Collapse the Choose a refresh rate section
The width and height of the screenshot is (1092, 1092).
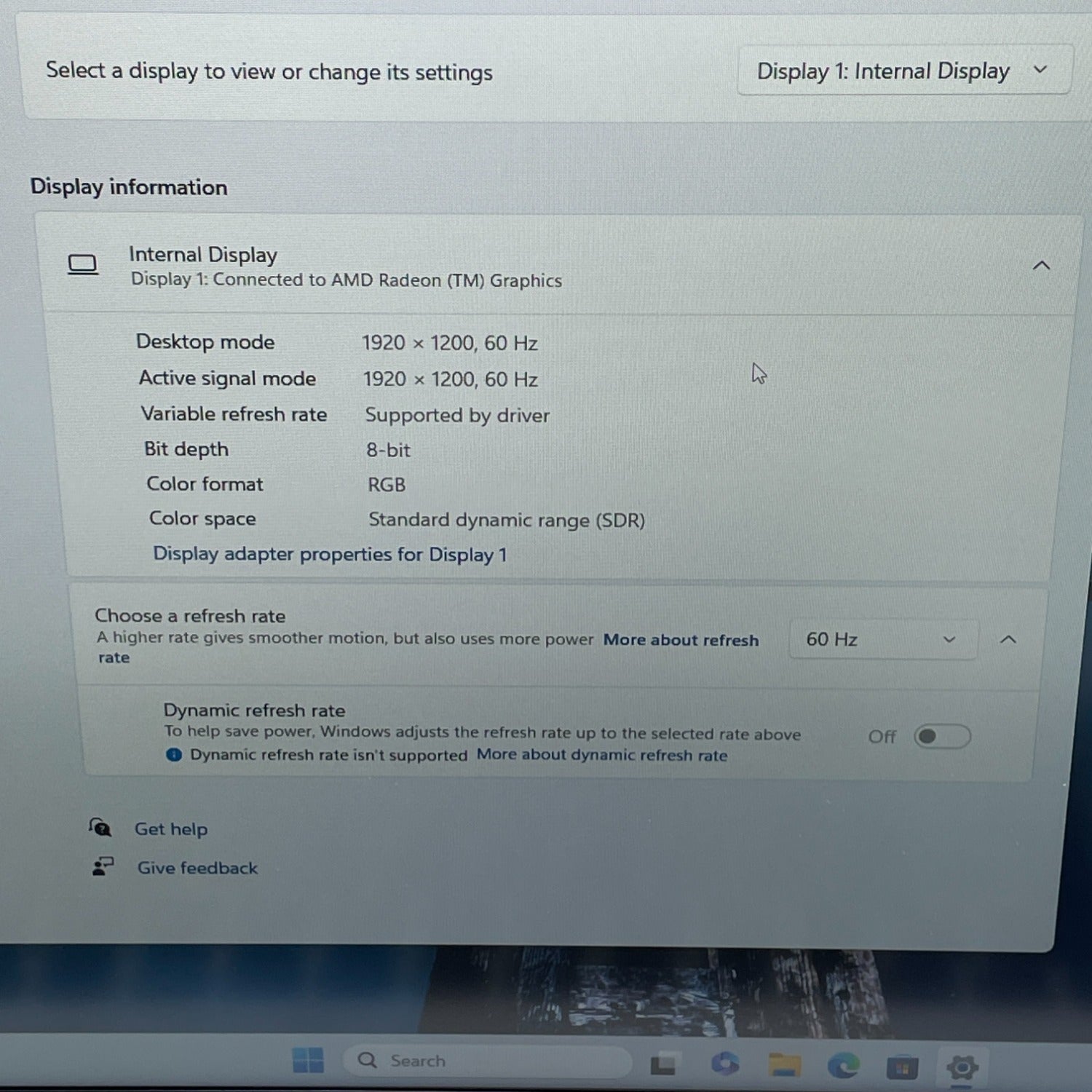tap(1008, 640)
